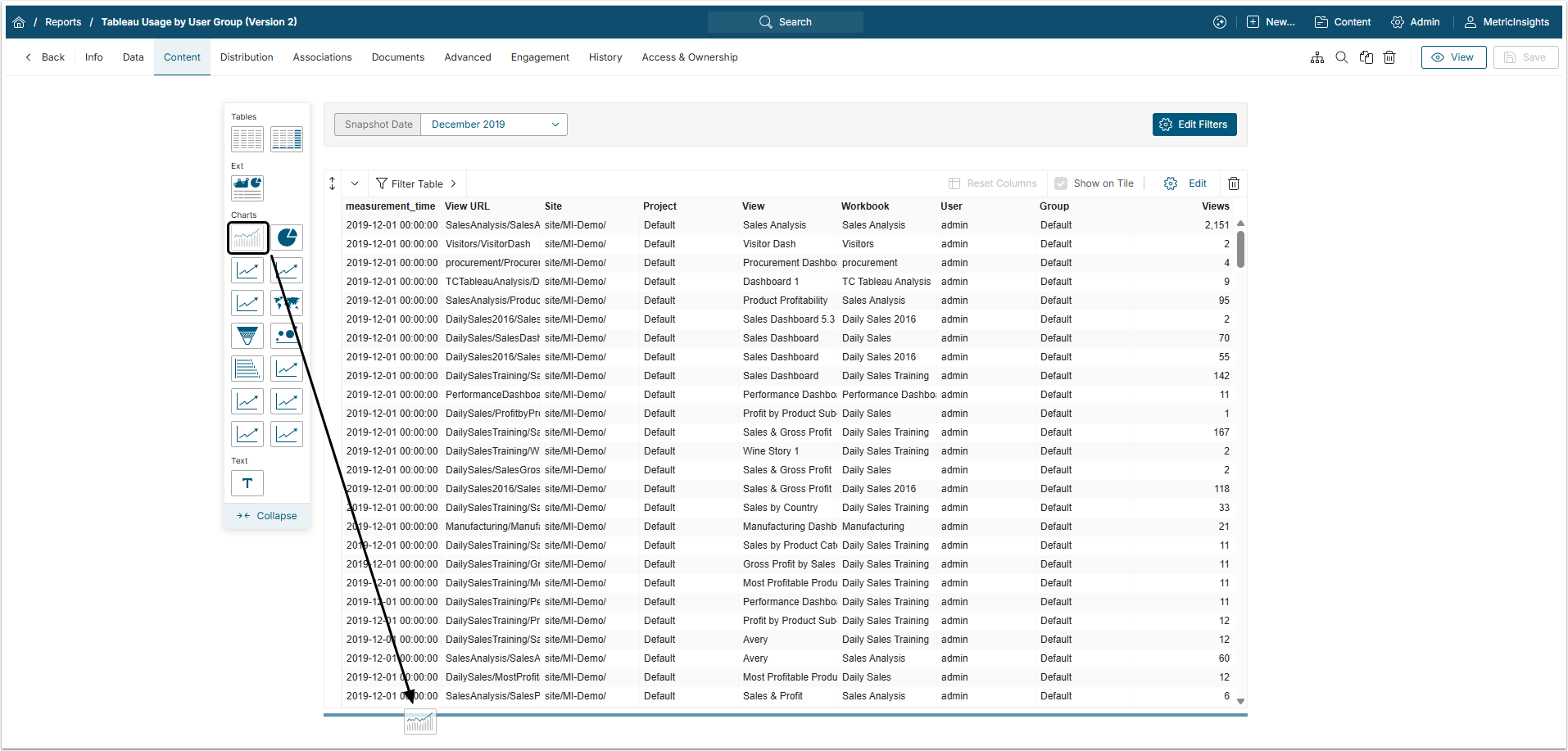Viewport: 1568px width, 751px height.
Task: Click the Edit Filters button
Action: click(1194, 124)
